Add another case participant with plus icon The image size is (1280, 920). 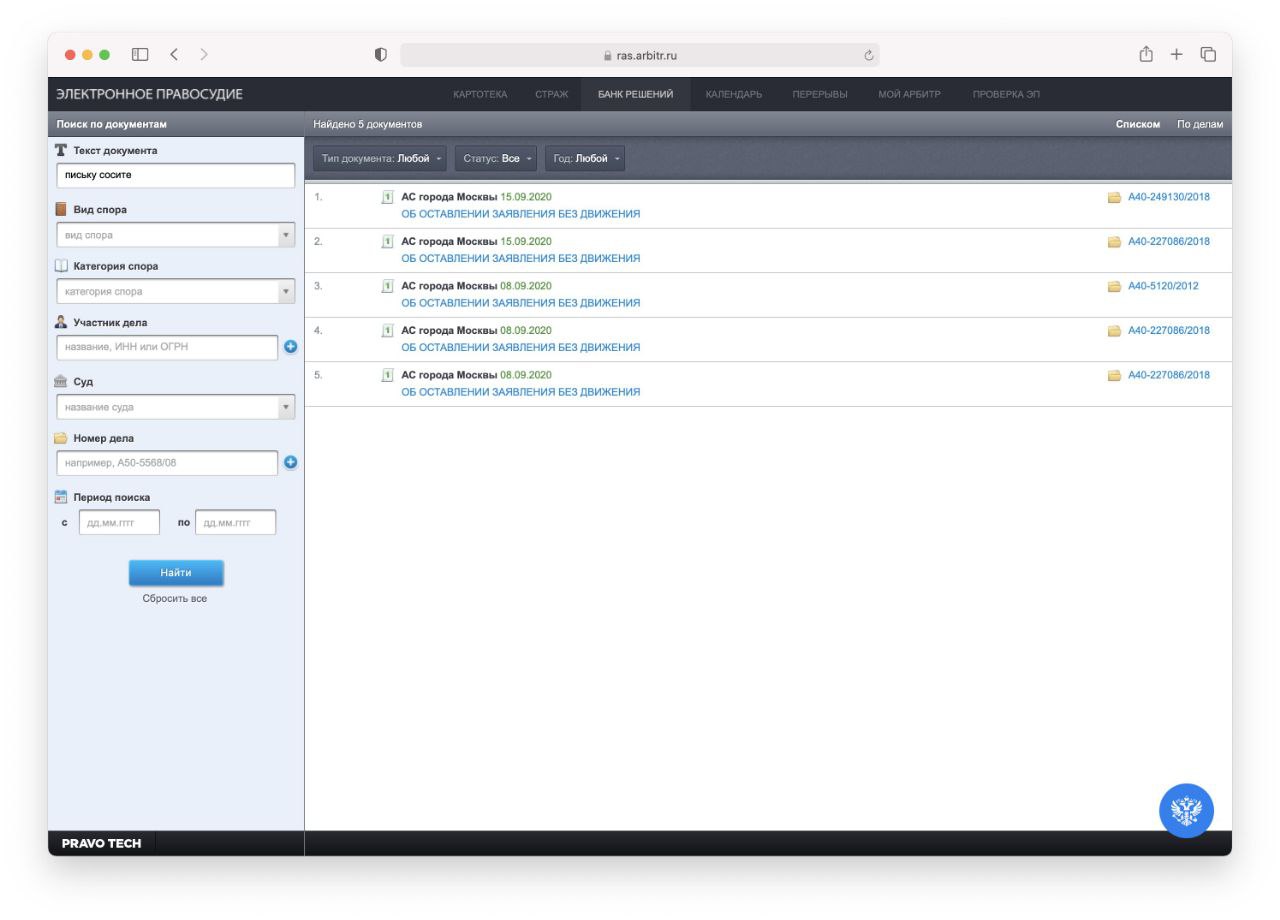291,347
